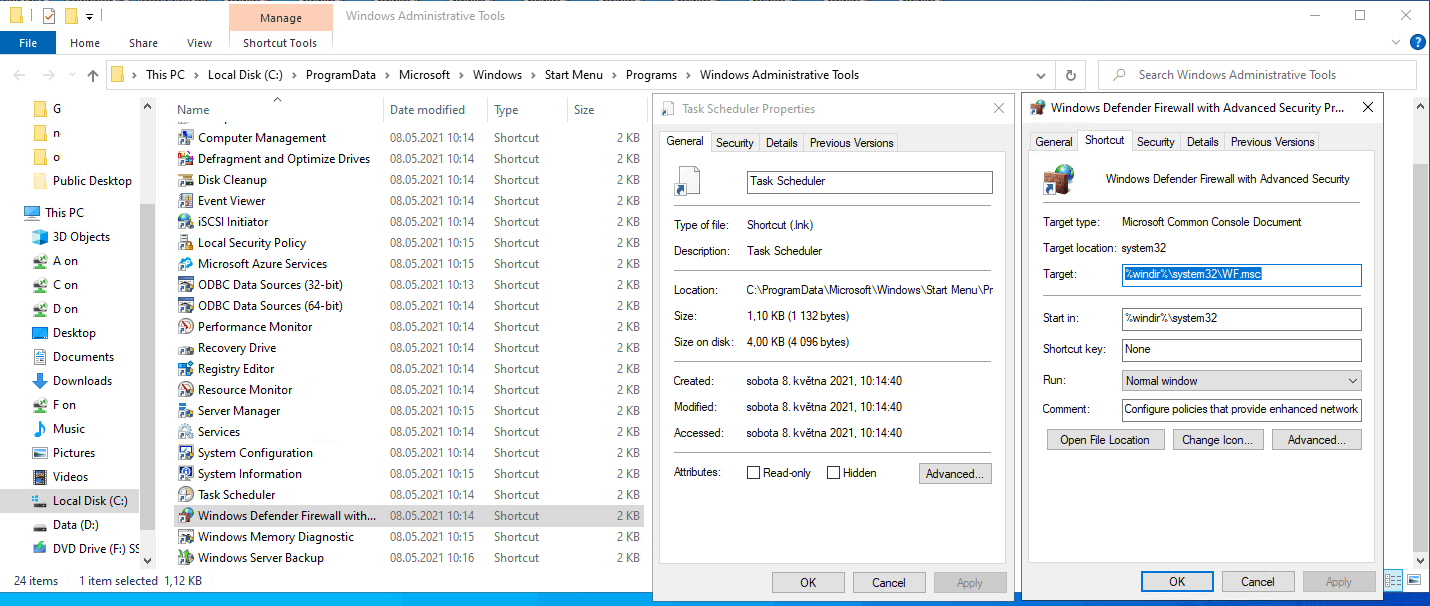Select the System Information icon

(x=185, y=474)
